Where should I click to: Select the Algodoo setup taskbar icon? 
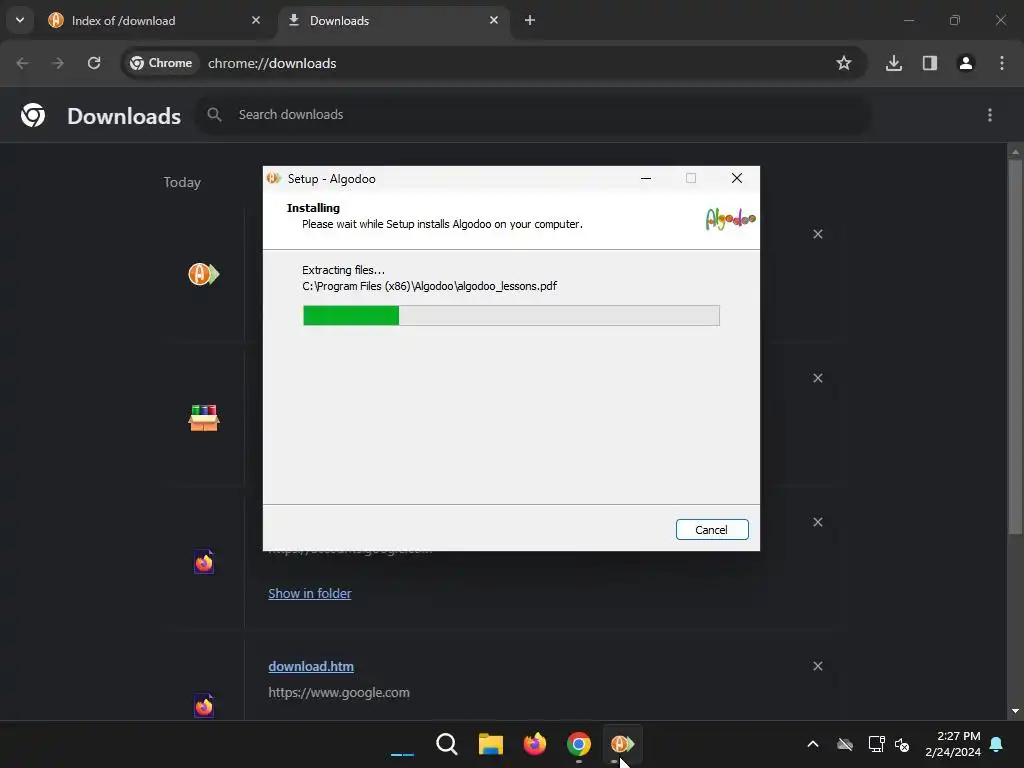(x=622, y=744)
